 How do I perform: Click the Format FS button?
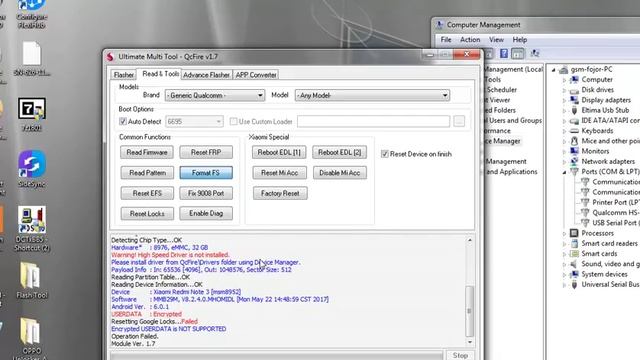206,173
